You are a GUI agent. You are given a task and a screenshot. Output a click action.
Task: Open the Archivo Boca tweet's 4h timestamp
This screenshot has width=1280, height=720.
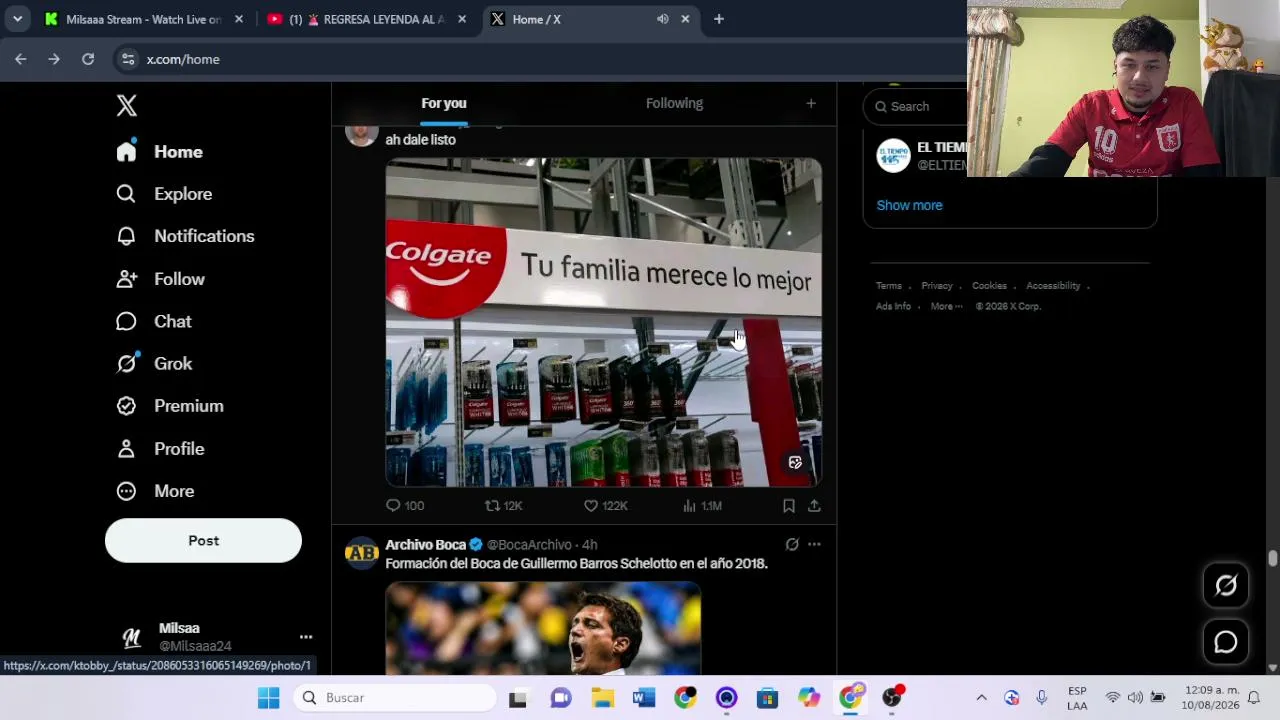(589, 545)
